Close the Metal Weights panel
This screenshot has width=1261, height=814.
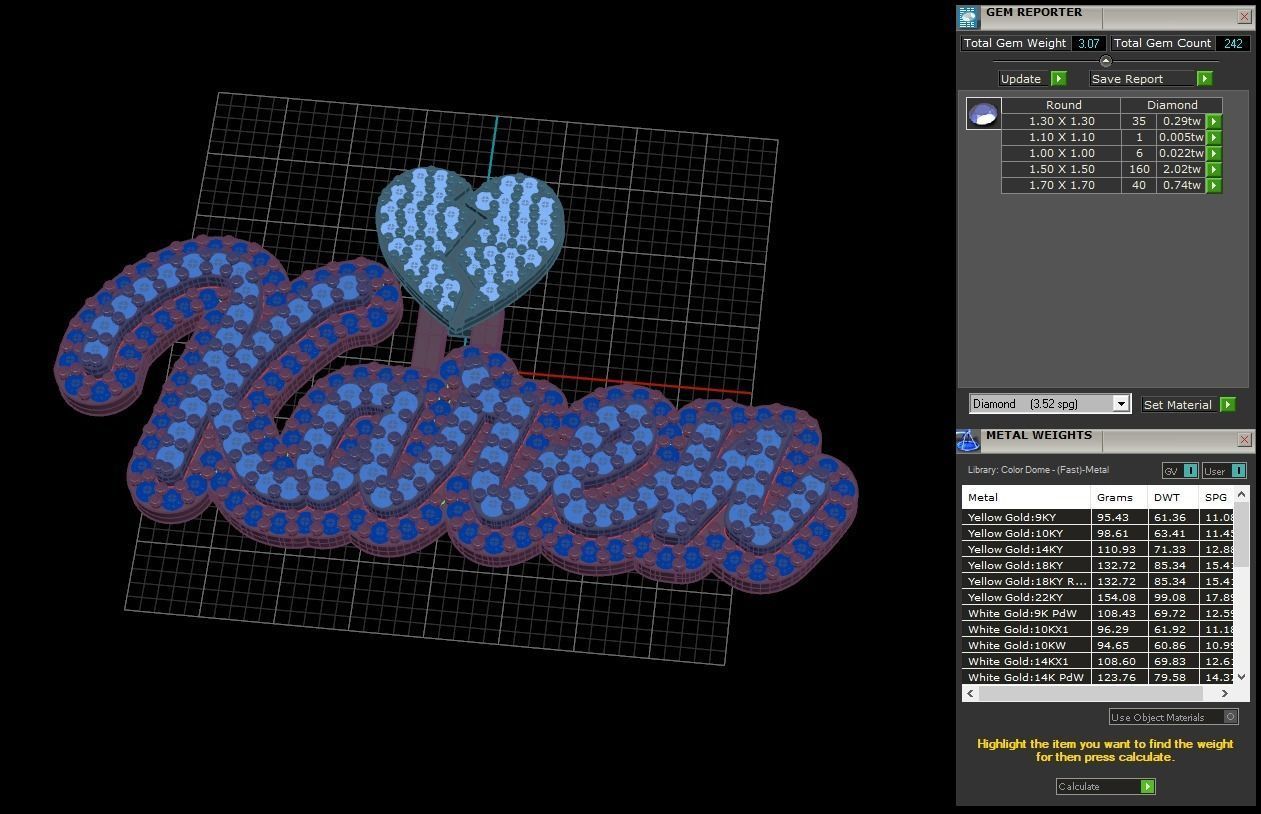1244,439
